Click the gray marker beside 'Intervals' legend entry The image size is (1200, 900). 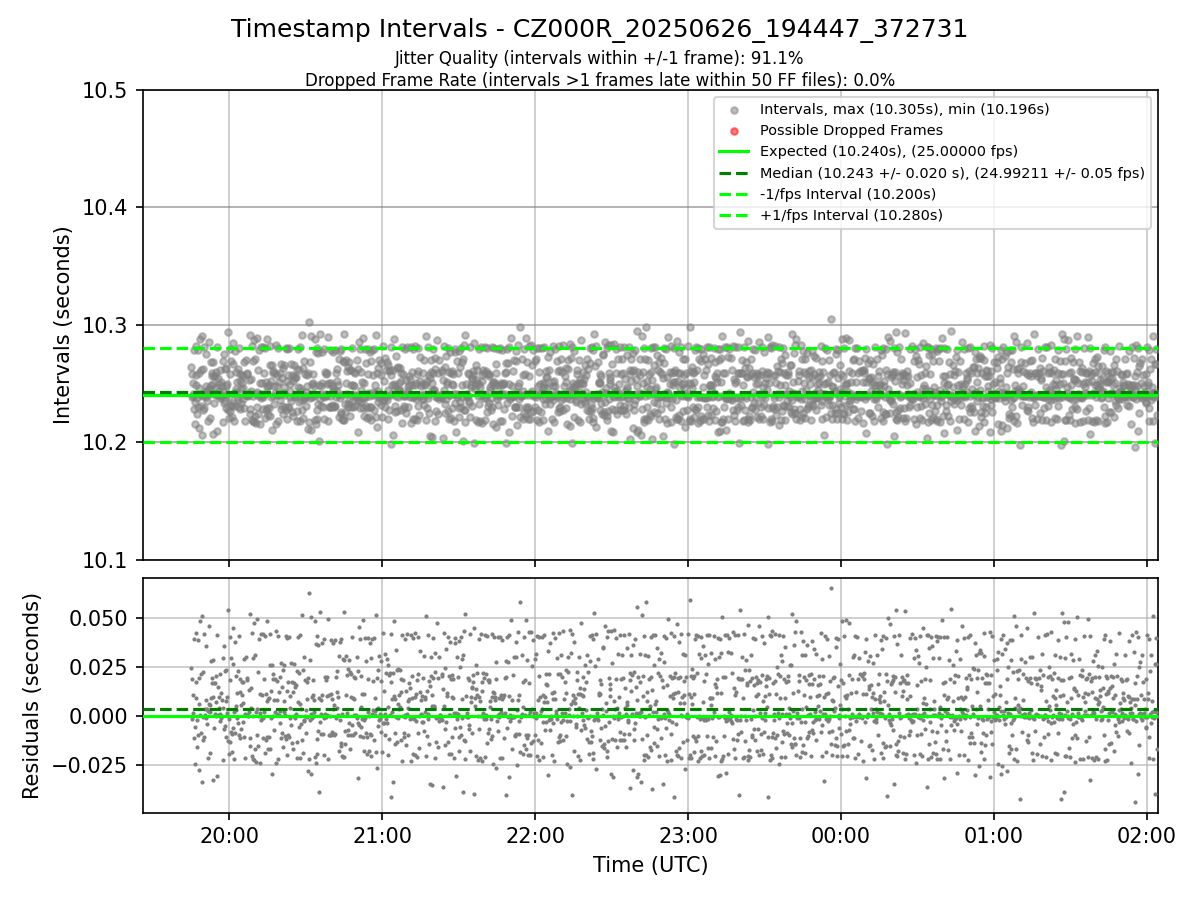pyautogui.click(x=735, y=110)
